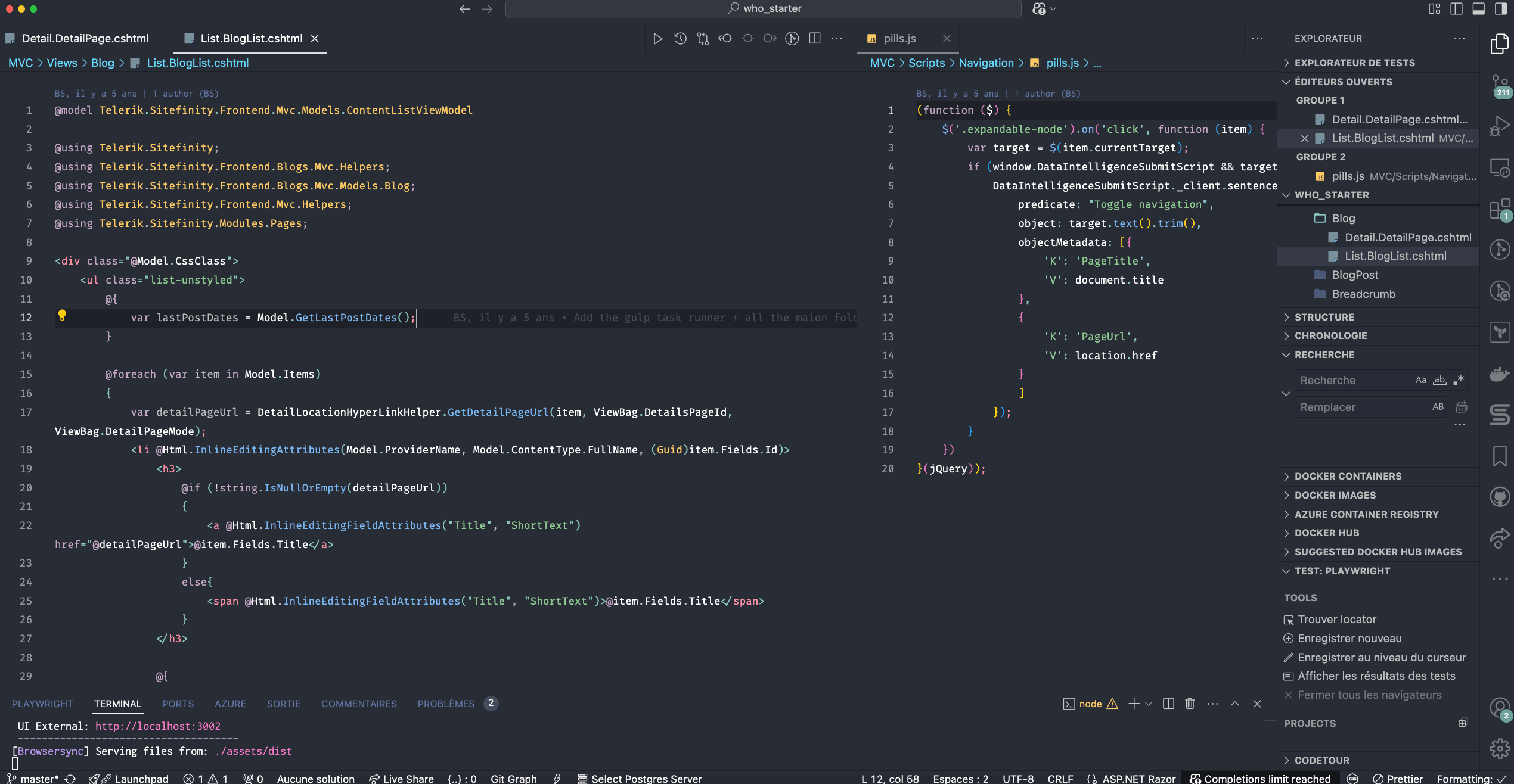Toggle Use Regular Expression in search
Viewport: 1514px width, 784px height.
click(1459, 380)
